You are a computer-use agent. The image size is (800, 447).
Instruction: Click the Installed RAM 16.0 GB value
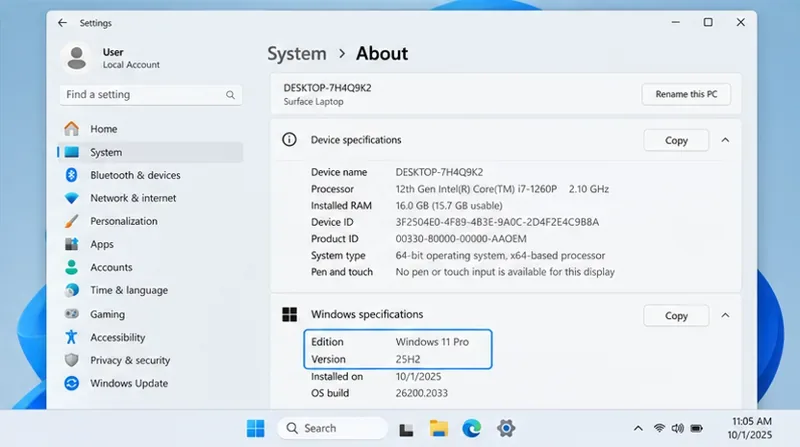coord(449,206)
